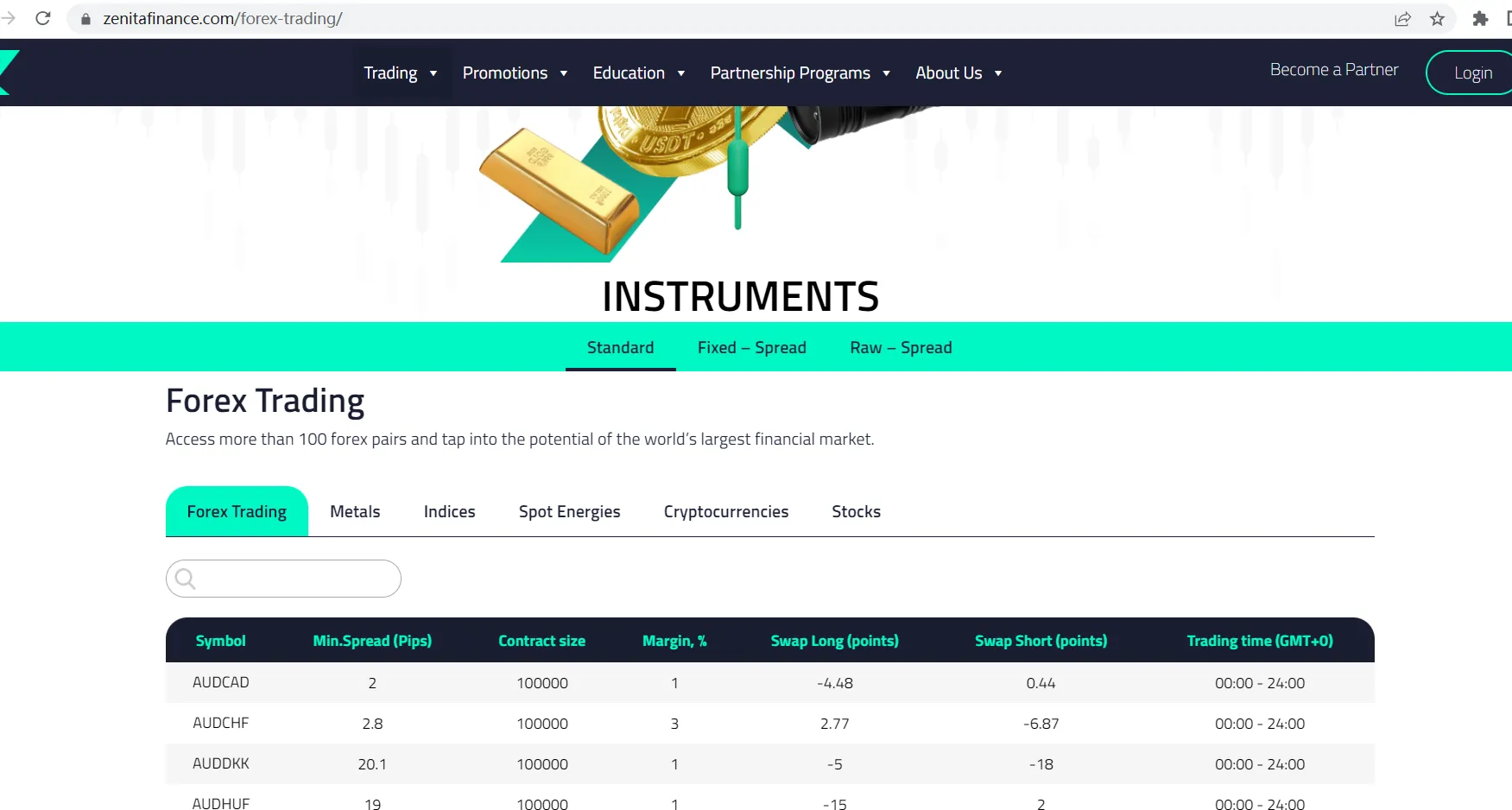Expand the About Us dropdown

958,73
